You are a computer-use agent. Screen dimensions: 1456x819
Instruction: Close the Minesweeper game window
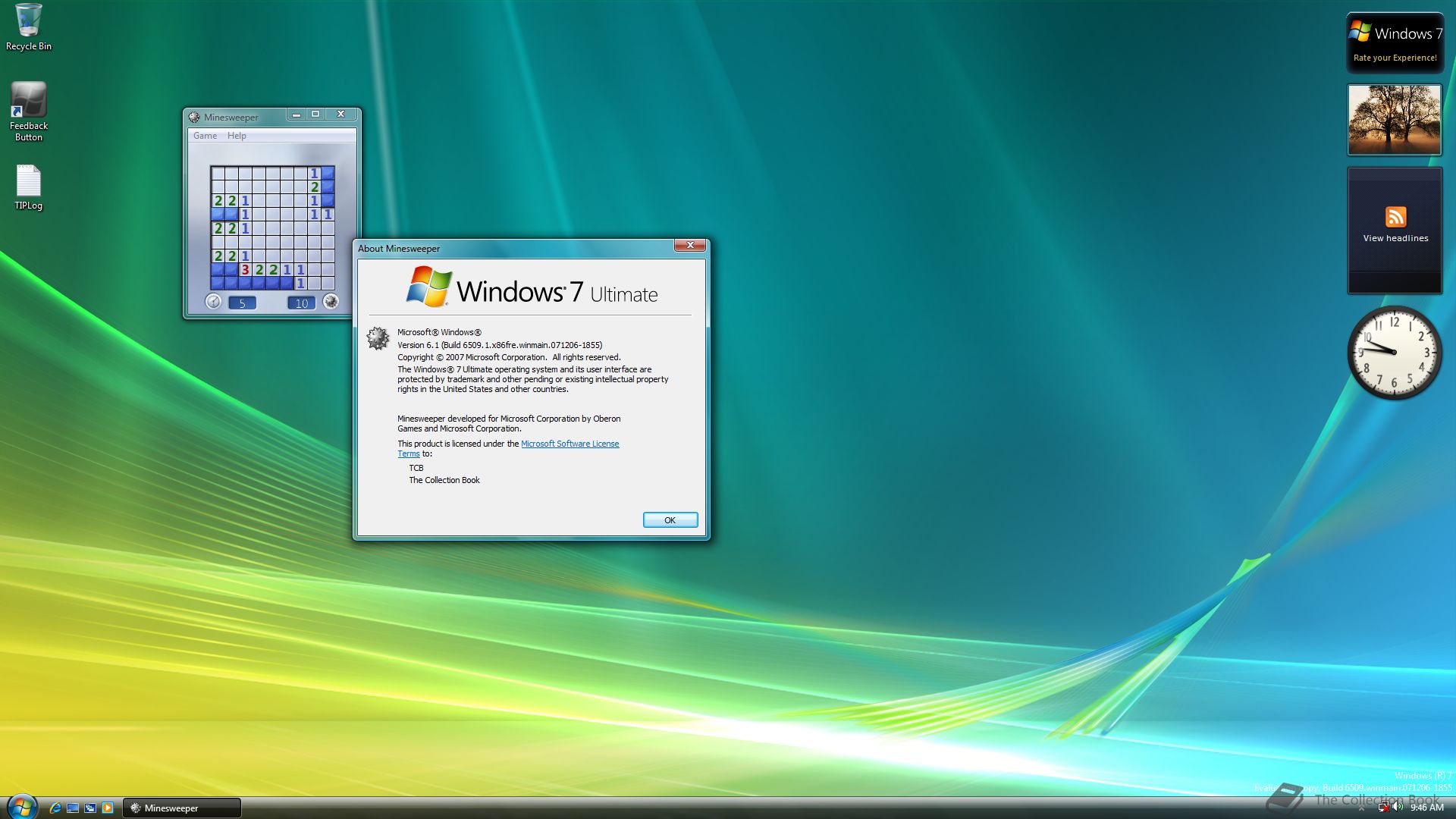coord(340,115)
